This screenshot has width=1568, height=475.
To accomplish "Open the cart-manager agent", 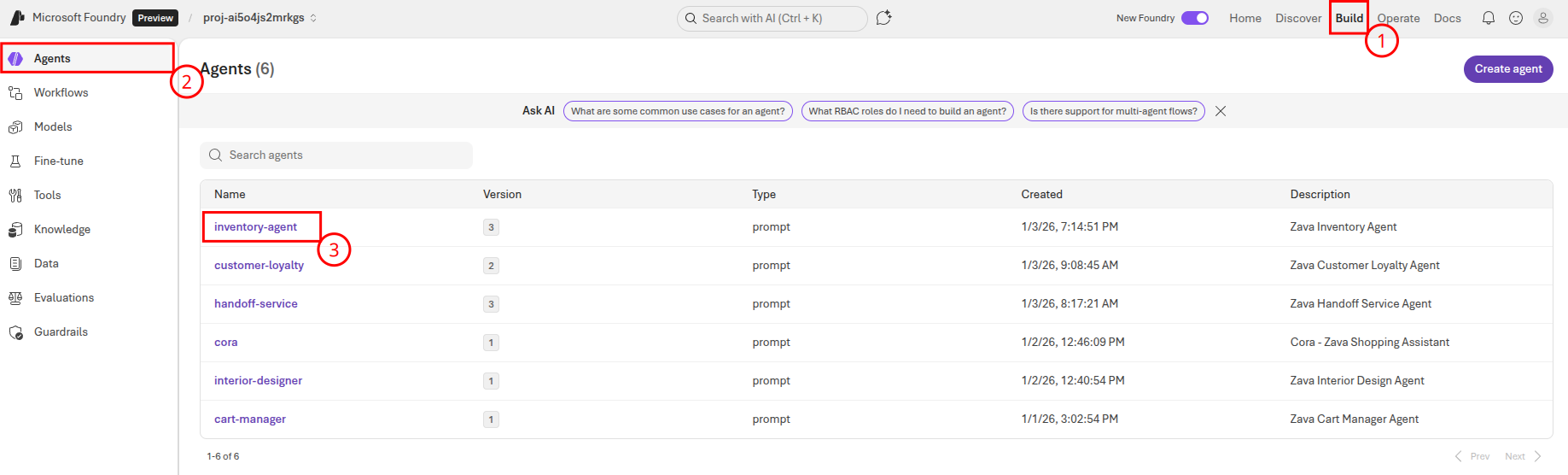I will pyautogui.click(x=250, y=419).
